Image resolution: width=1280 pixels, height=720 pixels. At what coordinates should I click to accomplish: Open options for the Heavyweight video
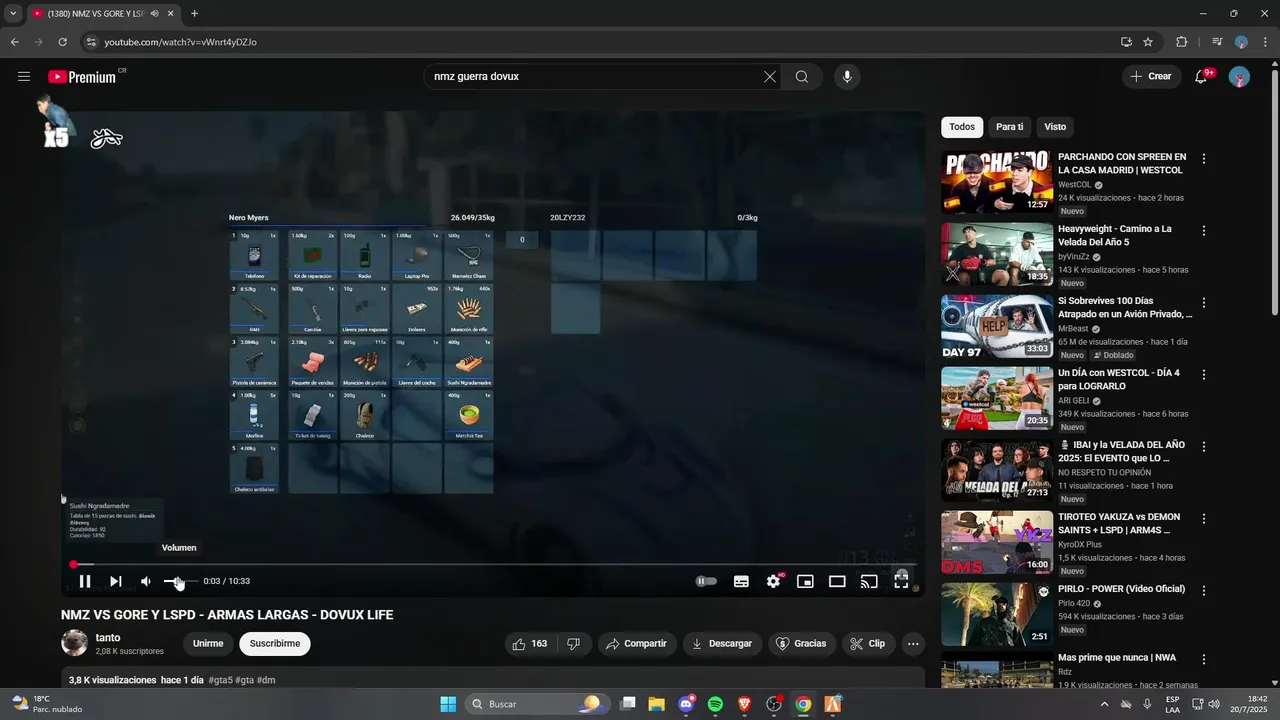coord(1204,231)
